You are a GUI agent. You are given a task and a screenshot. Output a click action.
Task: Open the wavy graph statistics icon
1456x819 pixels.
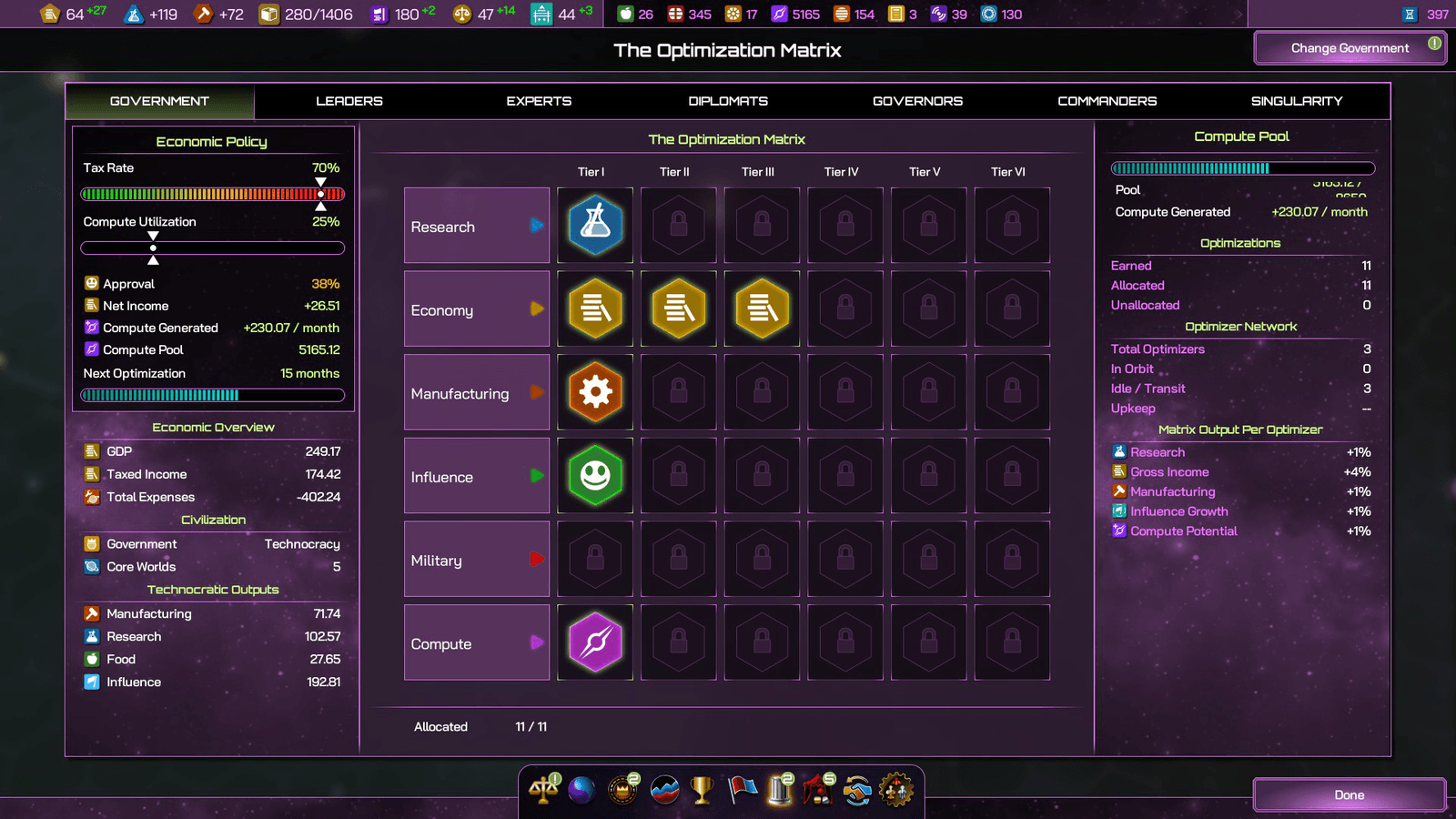point(665,790)
